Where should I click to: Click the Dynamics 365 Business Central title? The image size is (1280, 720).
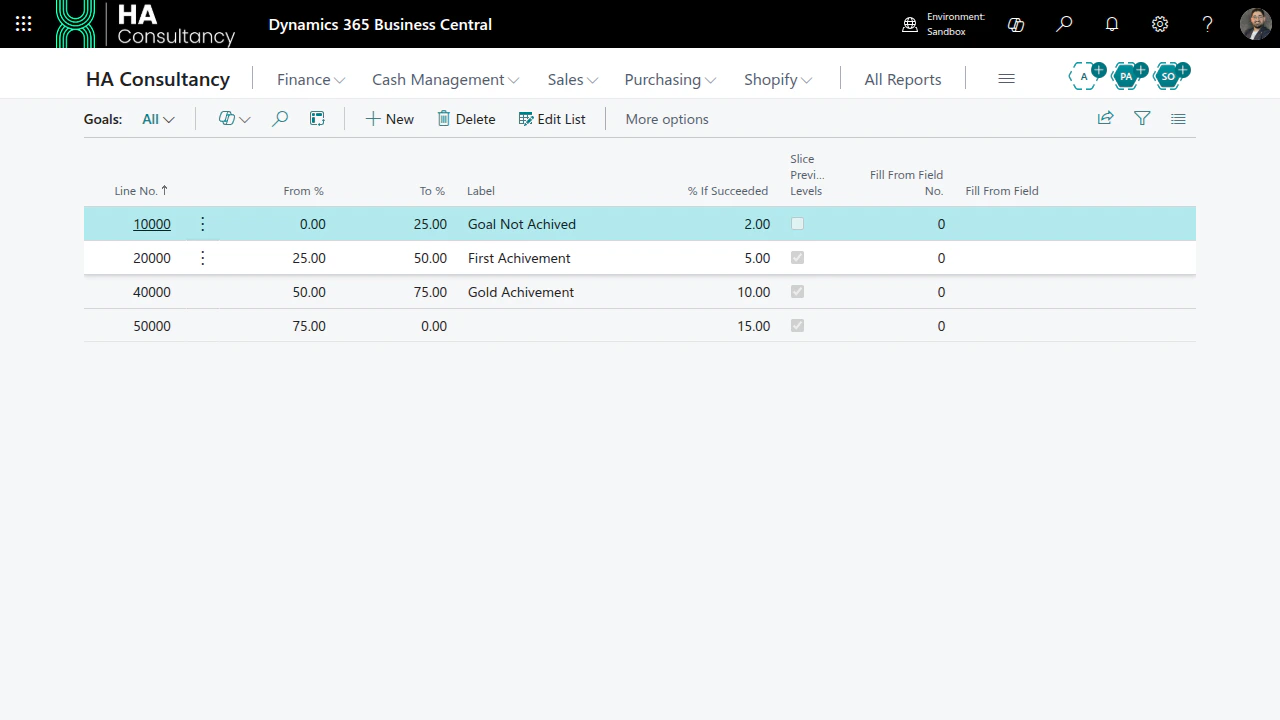(380, 24)
